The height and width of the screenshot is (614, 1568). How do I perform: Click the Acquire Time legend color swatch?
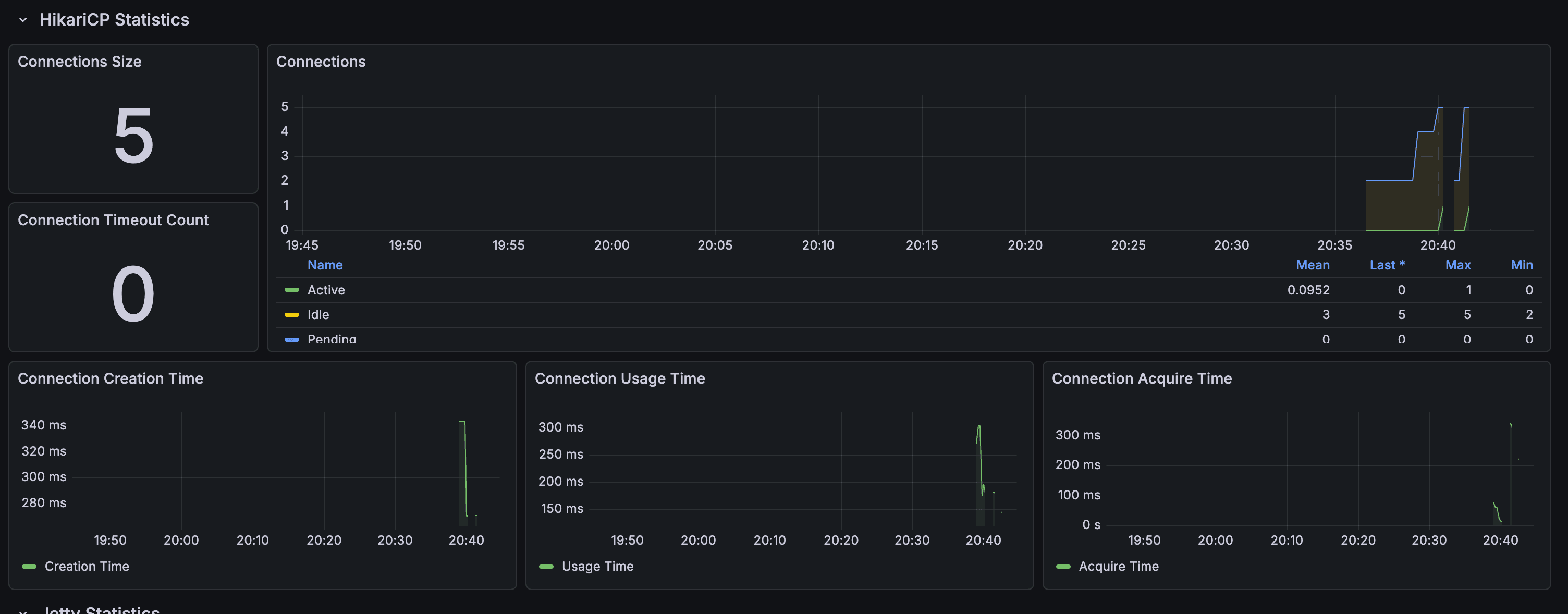point(1063,567)
